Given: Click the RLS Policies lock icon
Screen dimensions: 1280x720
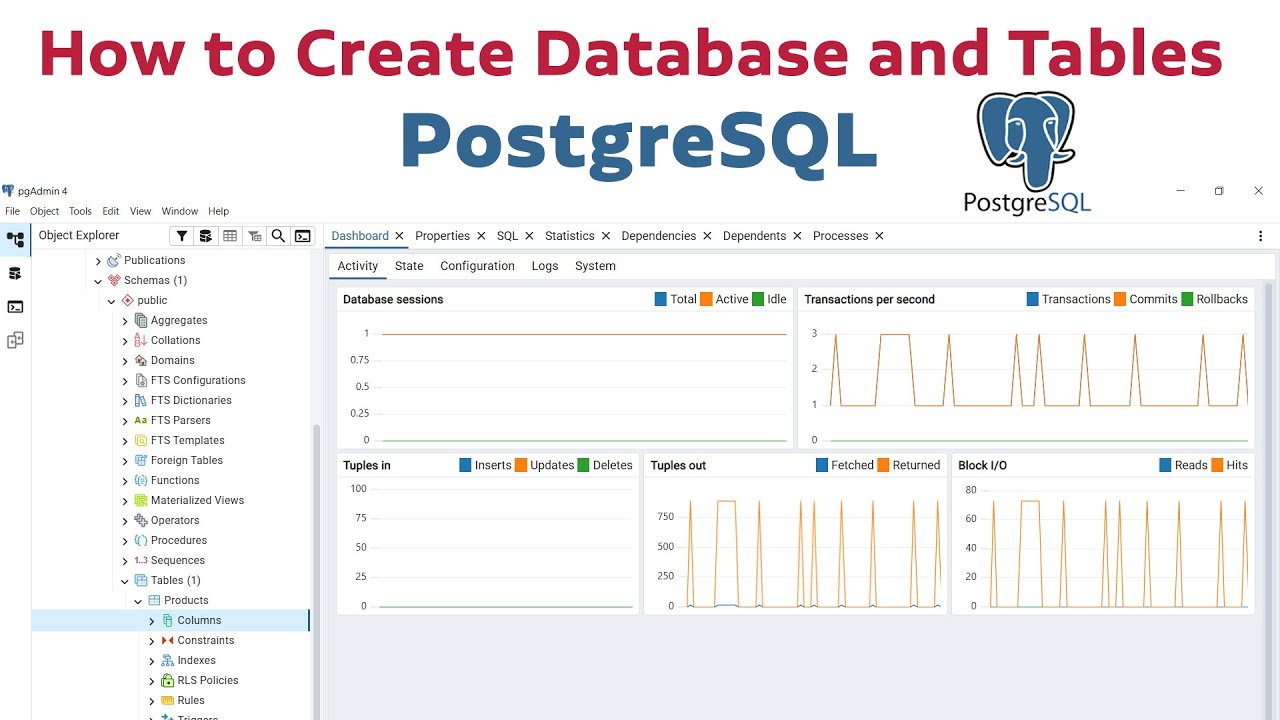Looking at the screenshot, I should pyautogui.click(x=168, y=680).
